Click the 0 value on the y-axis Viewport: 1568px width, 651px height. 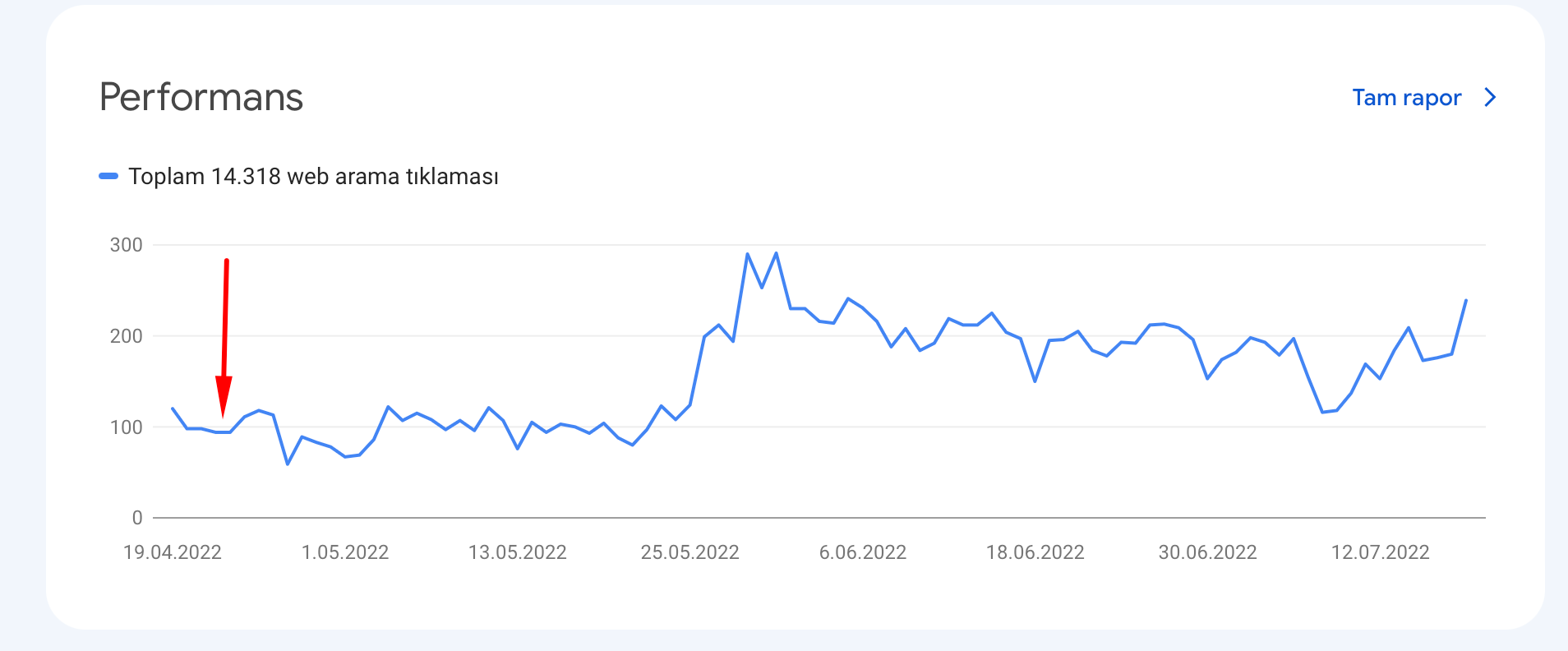pos(137,518)
